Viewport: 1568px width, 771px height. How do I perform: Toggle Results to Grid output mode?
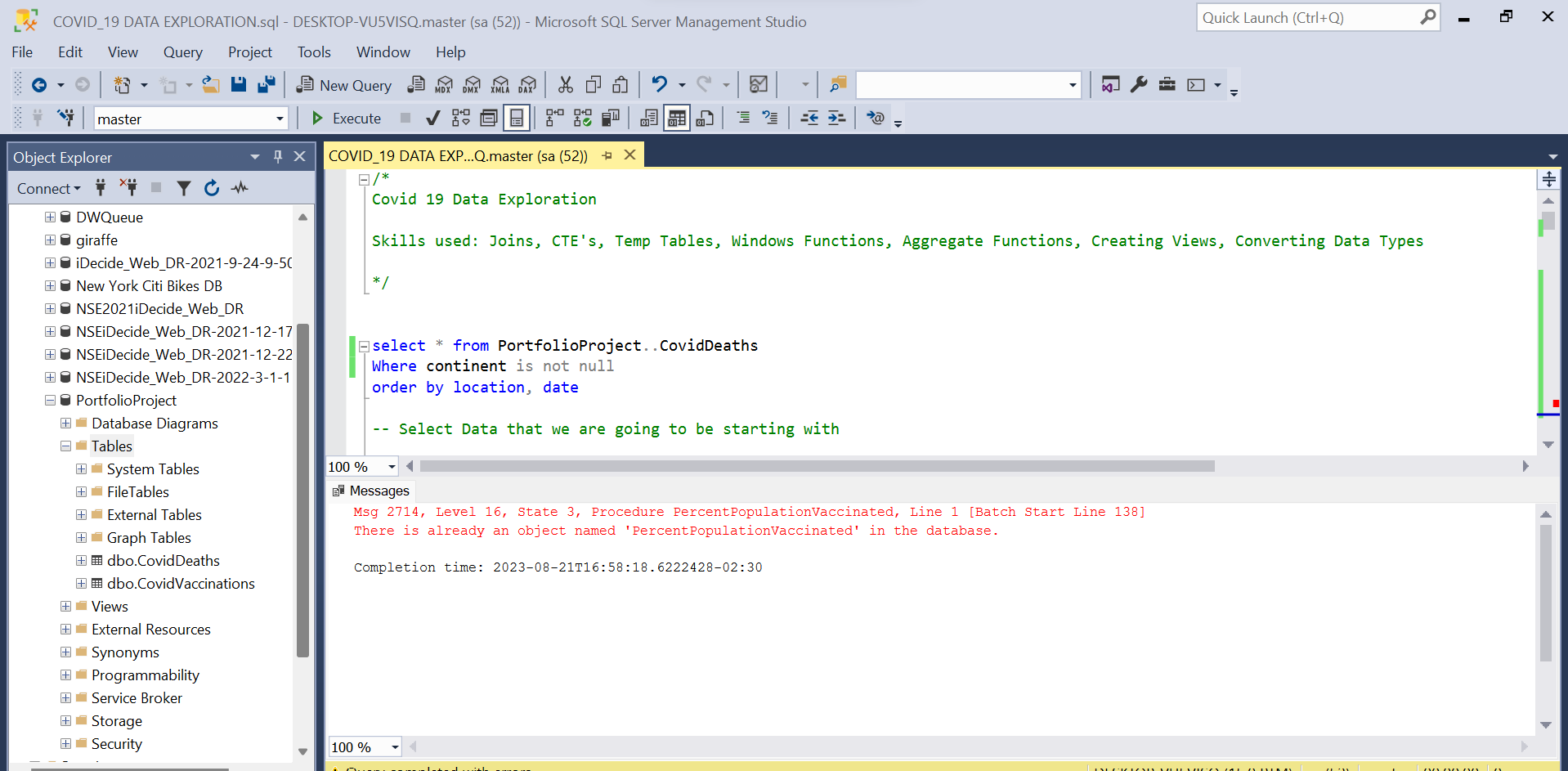coord(677,119)
